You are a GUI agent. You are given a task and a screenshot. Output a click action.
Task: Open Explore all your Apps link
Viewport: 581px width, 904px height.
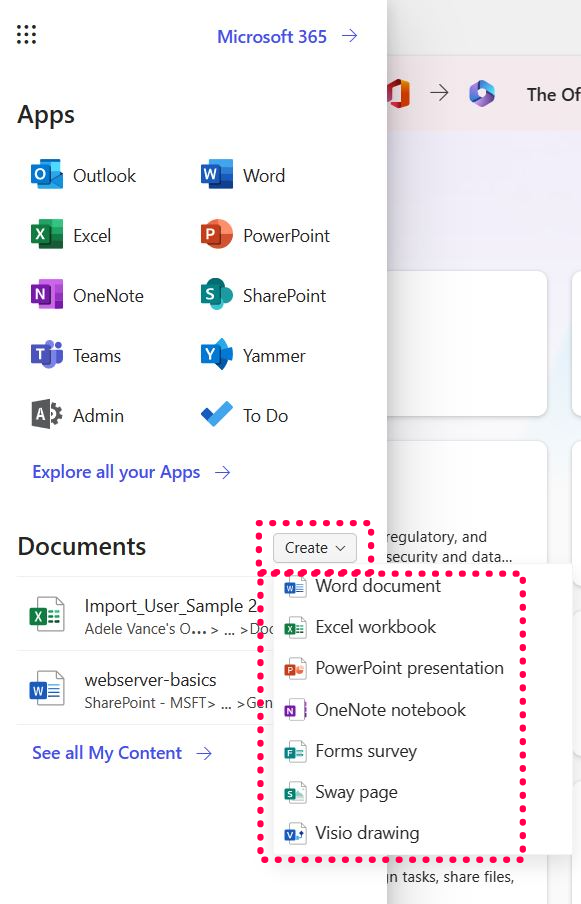tap(116, 472)
